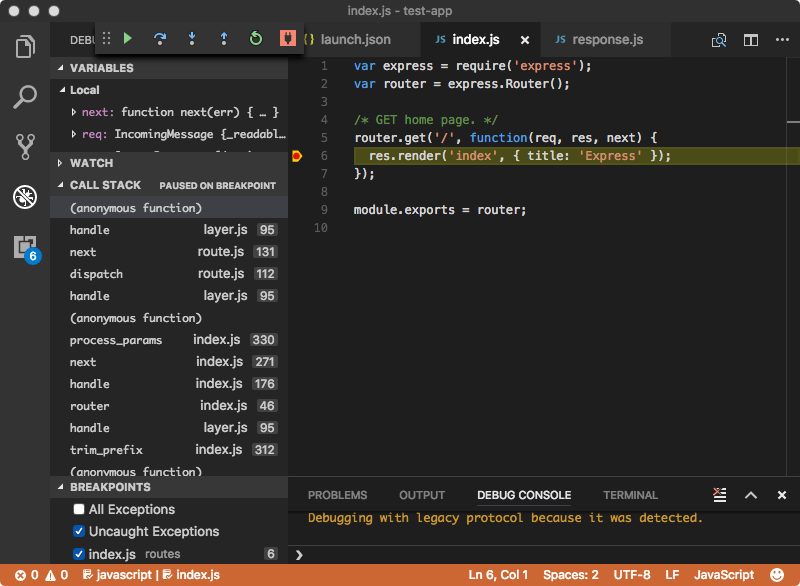The width and height of the screenshot is (800, 586).
Task: Click the warnings count in status bar
Action: click(57, 575)
